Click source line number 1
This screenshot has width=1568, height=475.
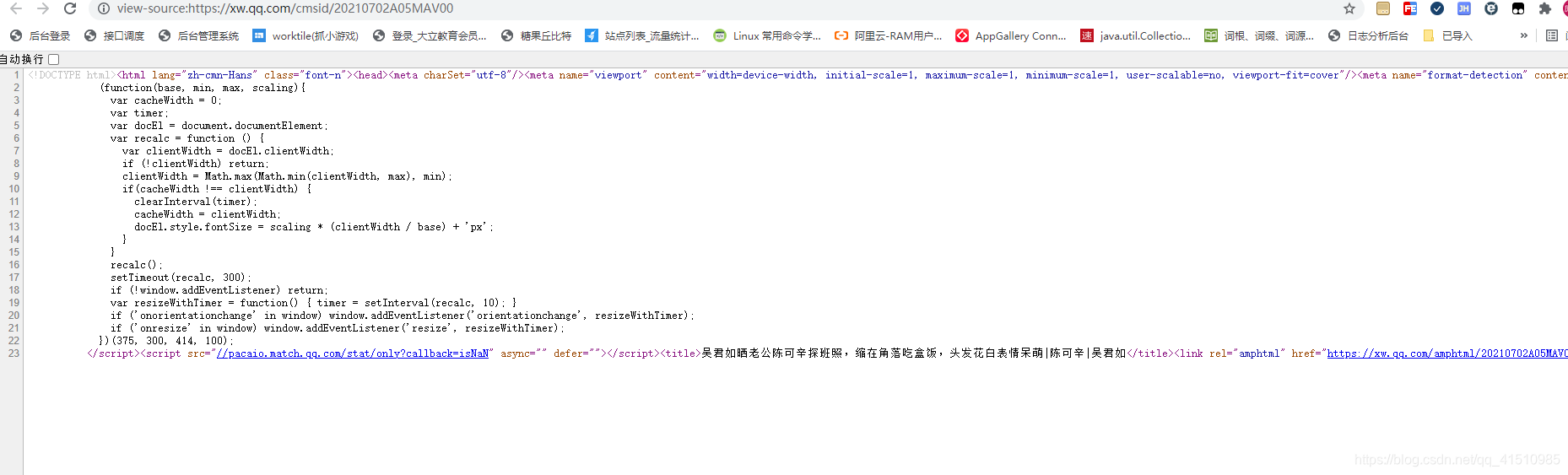pyautogui.click(x=16, y=75)
